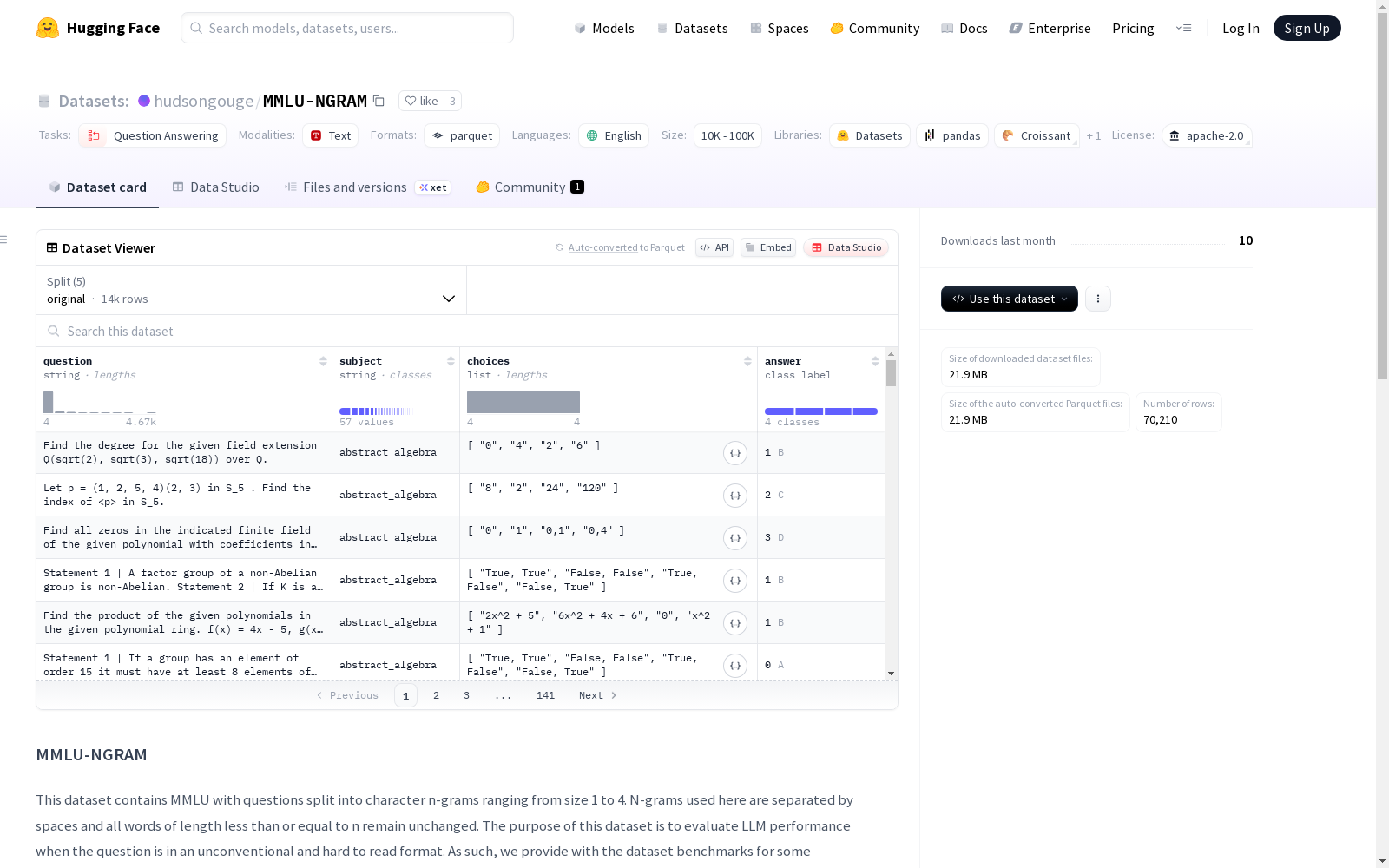Viewport: 1389px width, 868px height.
Task: Open Enterprise in the top navigation
Action: (x=1050, y=28)
